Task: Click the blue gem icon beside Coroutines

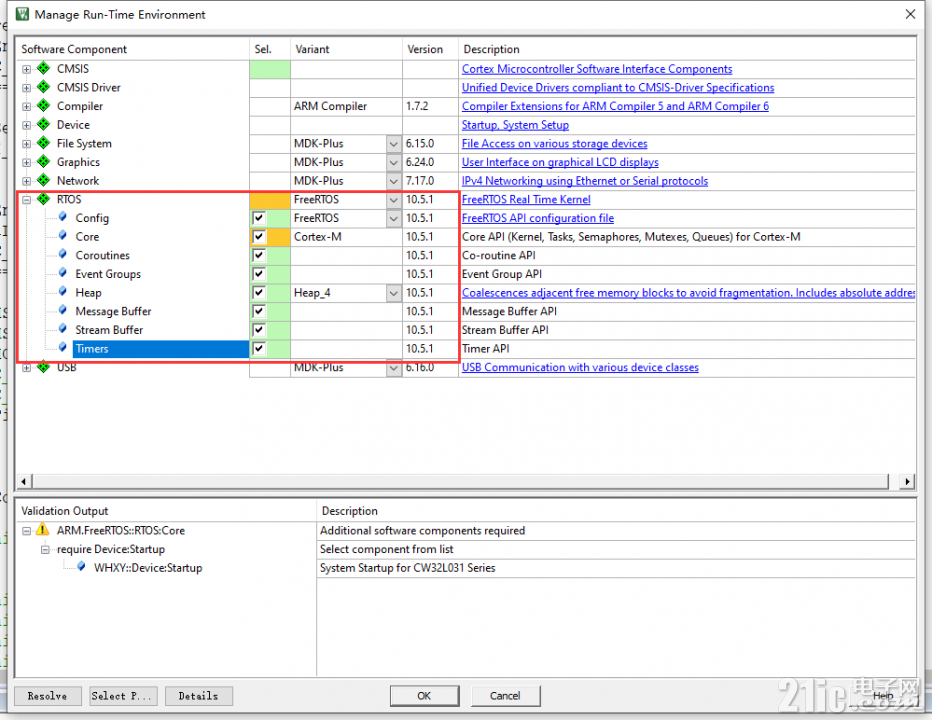Action: tap(62, 254)
